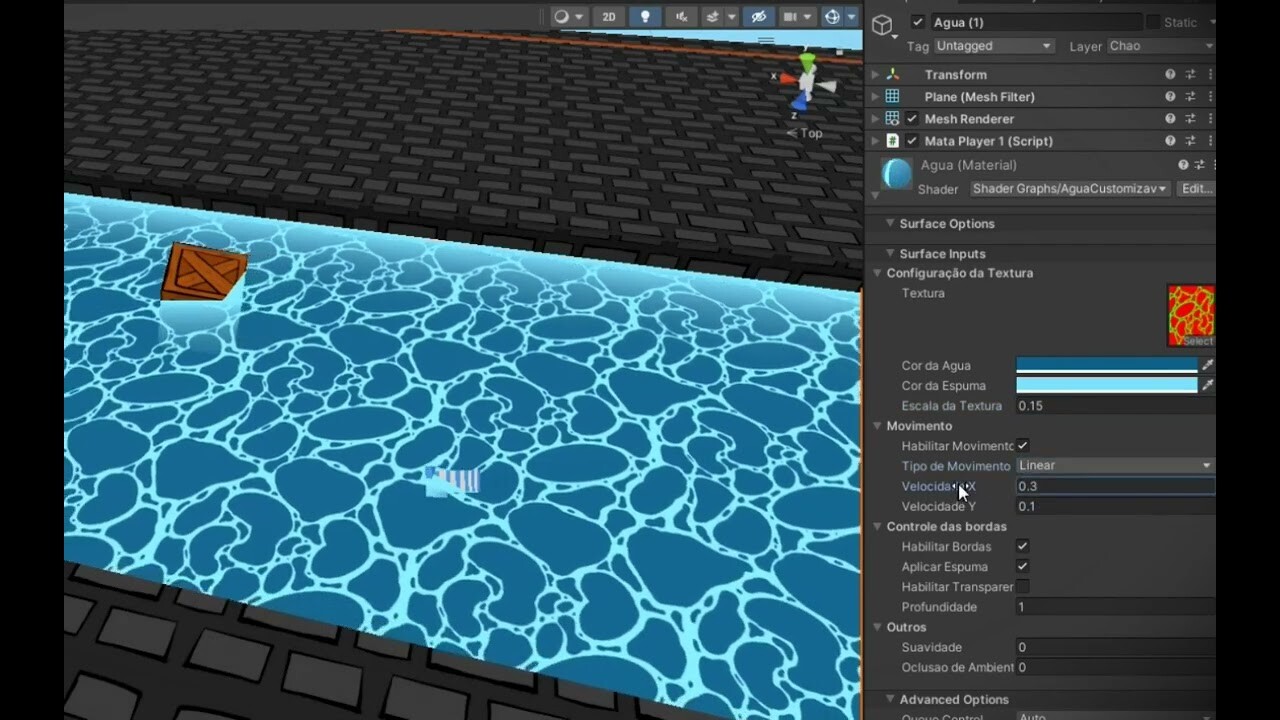Open the Tipo de Movimento dropdown
Image resolution: width=1280 pixels, height=720 pixels.
click(x=1115, y=465)
